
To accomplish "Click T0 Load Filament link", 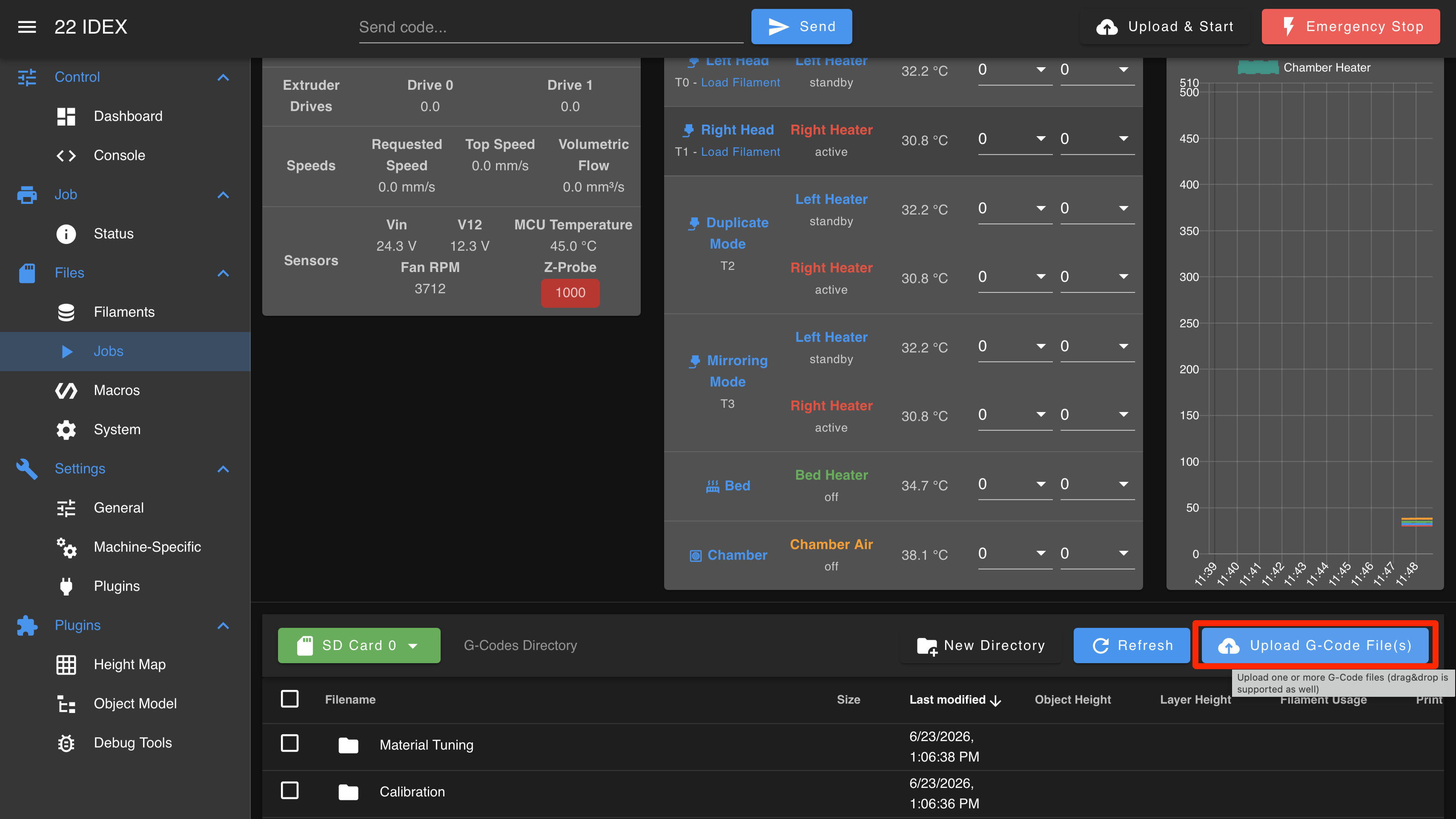I will (x=740, y=83).
